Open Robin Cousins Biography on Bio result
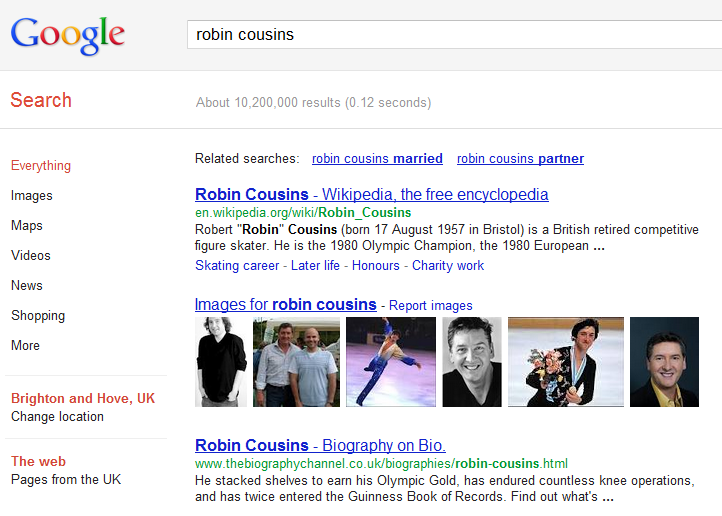The height and width of the screenshot is (516, 722). pos(320,445)
